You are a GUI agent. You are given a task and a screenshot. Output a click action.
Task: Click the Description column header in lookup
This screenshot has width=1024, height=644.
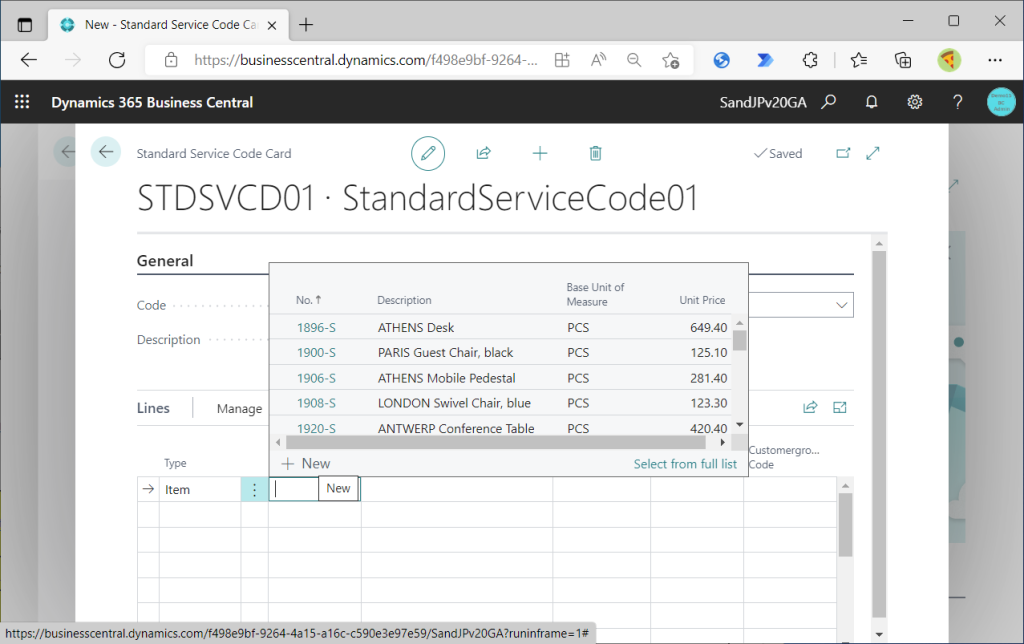coord(404,300)
